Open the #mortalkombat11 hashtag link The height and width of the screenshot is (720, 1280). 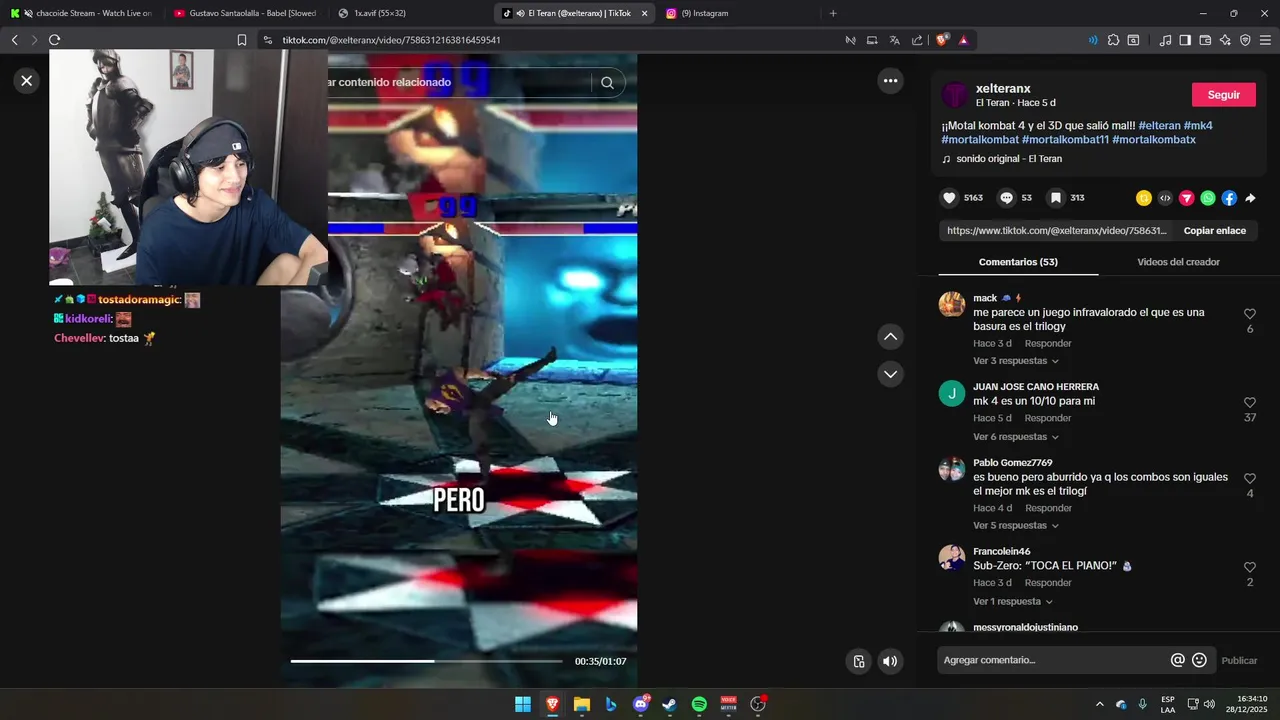pyautogui.click(x=1064, y=140)
